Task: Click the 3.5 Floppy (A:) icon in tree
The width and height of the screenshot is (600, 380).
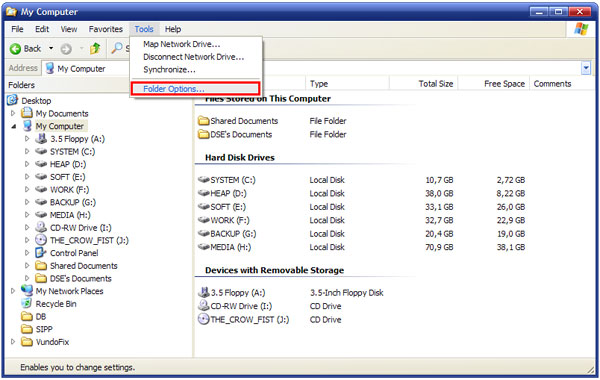Action: tap(41, 139)
